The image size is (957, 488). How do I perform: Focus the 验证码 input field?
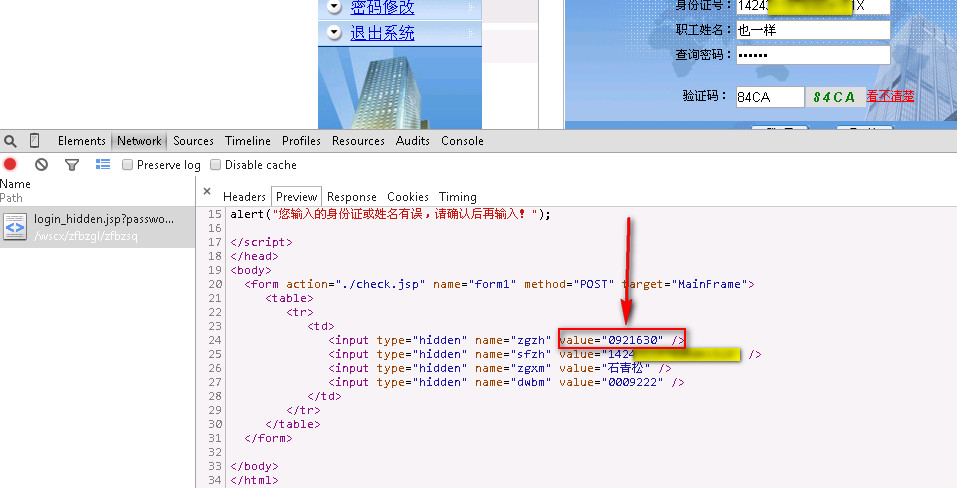pyautogui.click(x=770, y=97)
